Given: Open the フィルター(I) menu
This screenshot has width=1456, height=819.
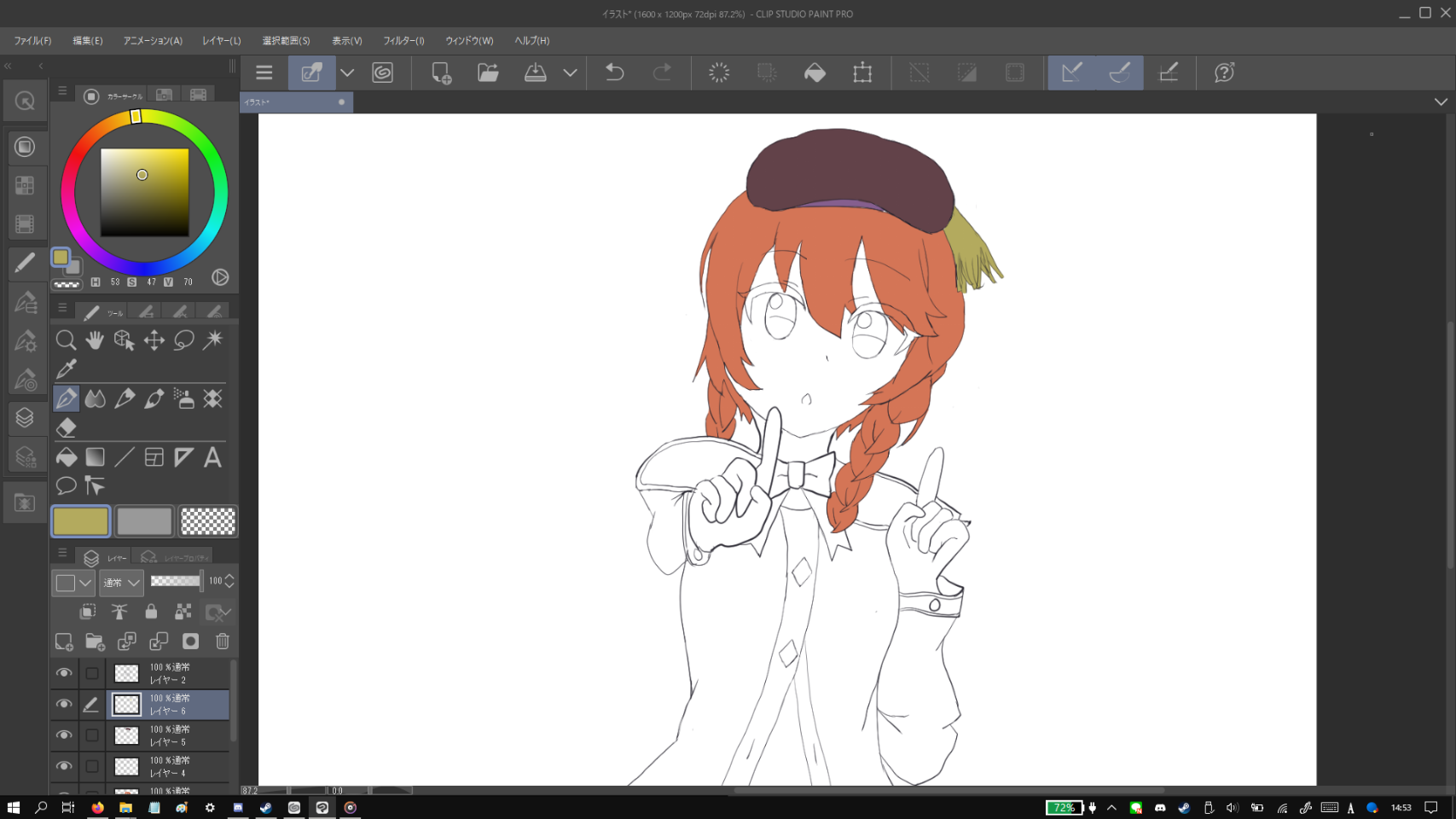Looking at the screenshot, I should click(403, 40).
